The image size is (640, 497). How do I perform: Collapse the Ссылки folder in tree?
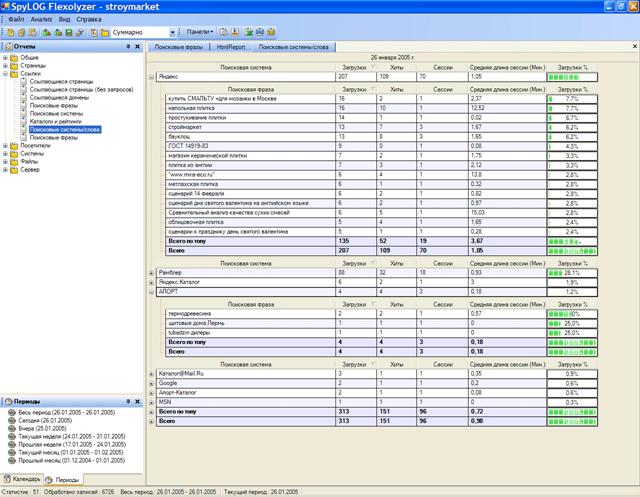pyautogui.click(x=5, y=74)
